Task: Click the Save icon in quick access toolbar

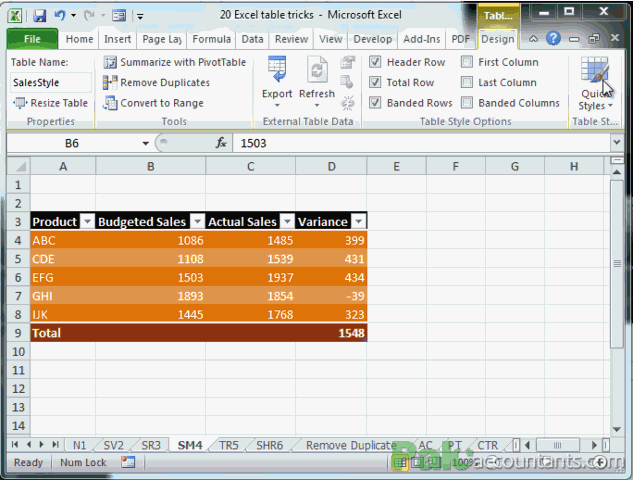Action: click(x=40, y=16)
